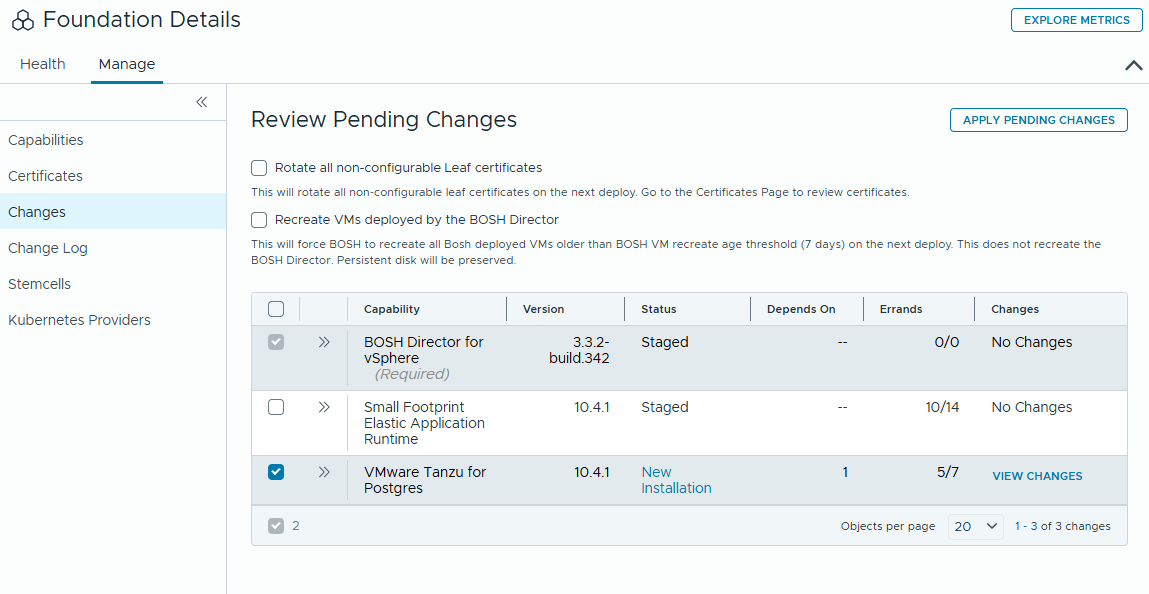Click version 3.3.2-build.342 cell
The width and height of the screenshot is (1149, 594).
[579, 350]
